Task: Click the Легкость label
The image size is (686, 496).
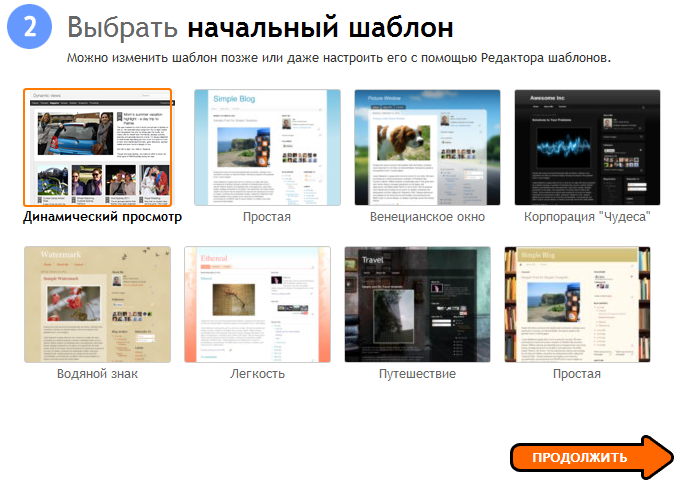Action: pos(258,374)
